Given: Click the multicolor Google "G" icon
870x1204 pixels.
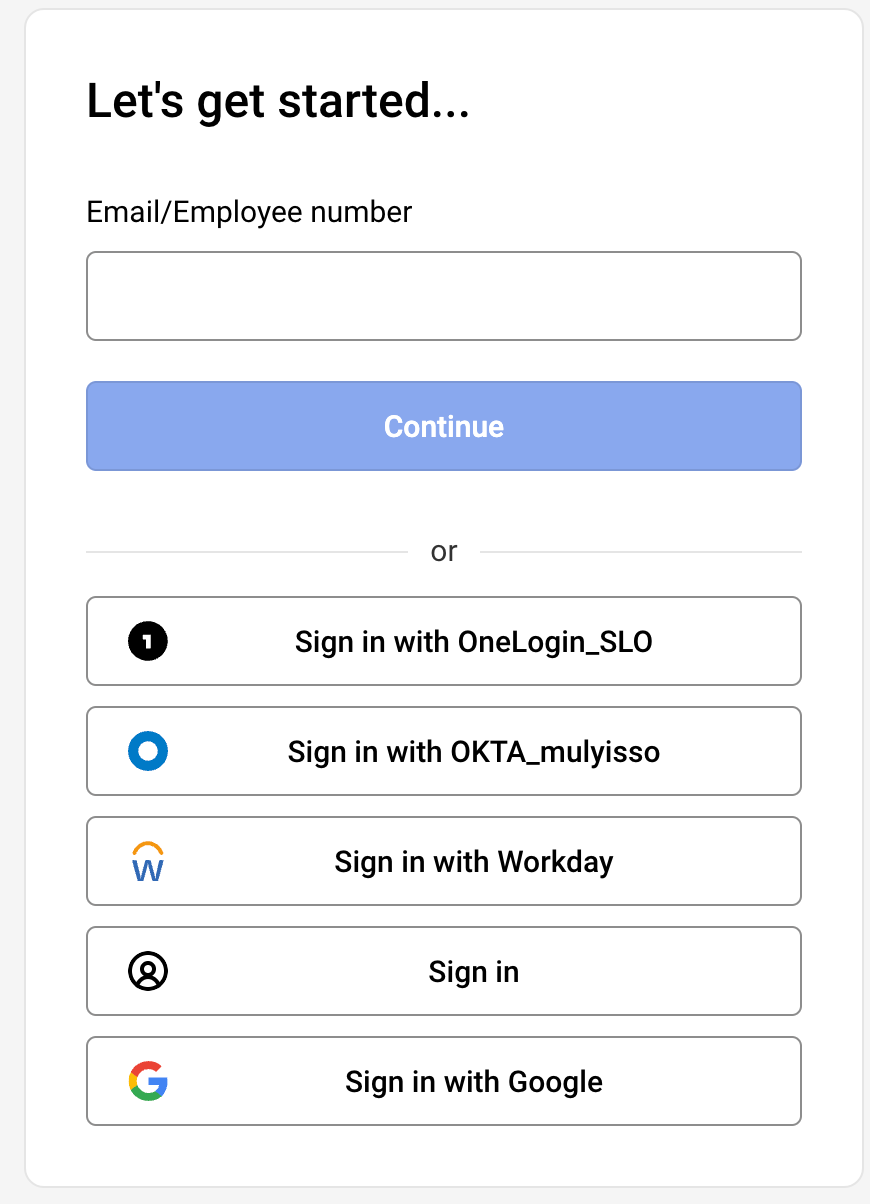Looking at the screenshot, I should 148,1081.
